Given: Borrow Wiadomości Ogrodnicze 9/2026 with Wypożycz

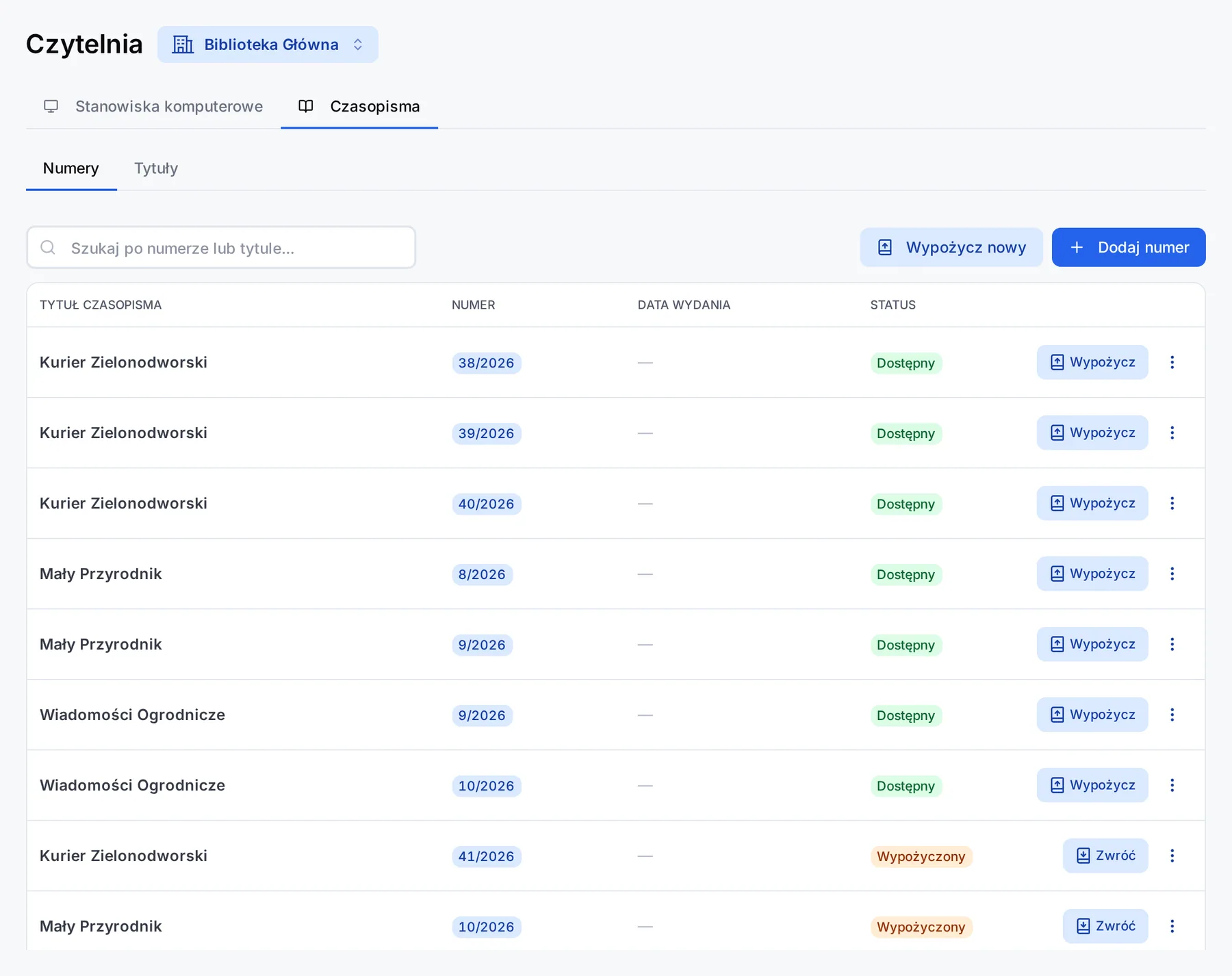Looking at the screenshot, I should pos(1092,715).
